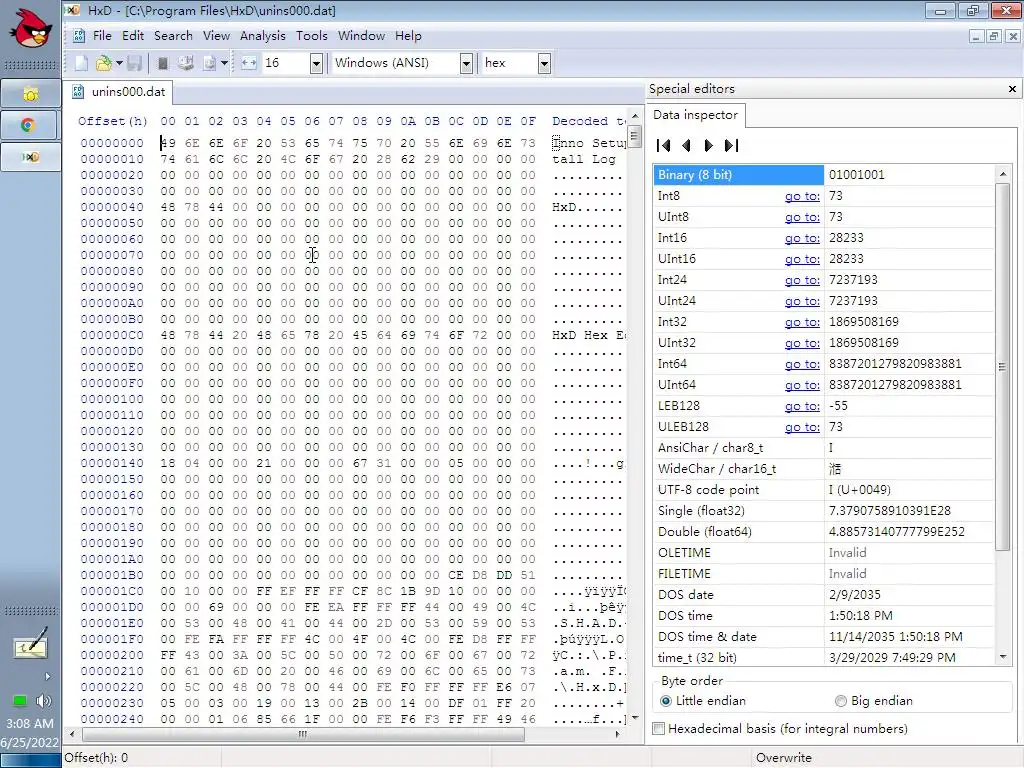Screen dimensions: 1024x768
Task: Click the hex view scroll down arrow
Action: (x=635, y=718)
